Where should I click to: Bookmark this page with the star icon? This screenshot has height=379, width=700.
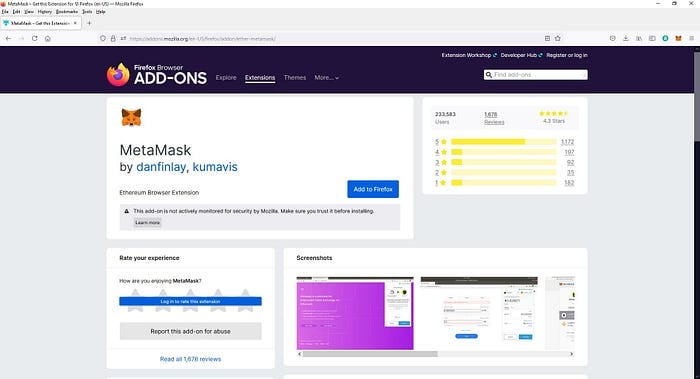click(x=558, y=38)
